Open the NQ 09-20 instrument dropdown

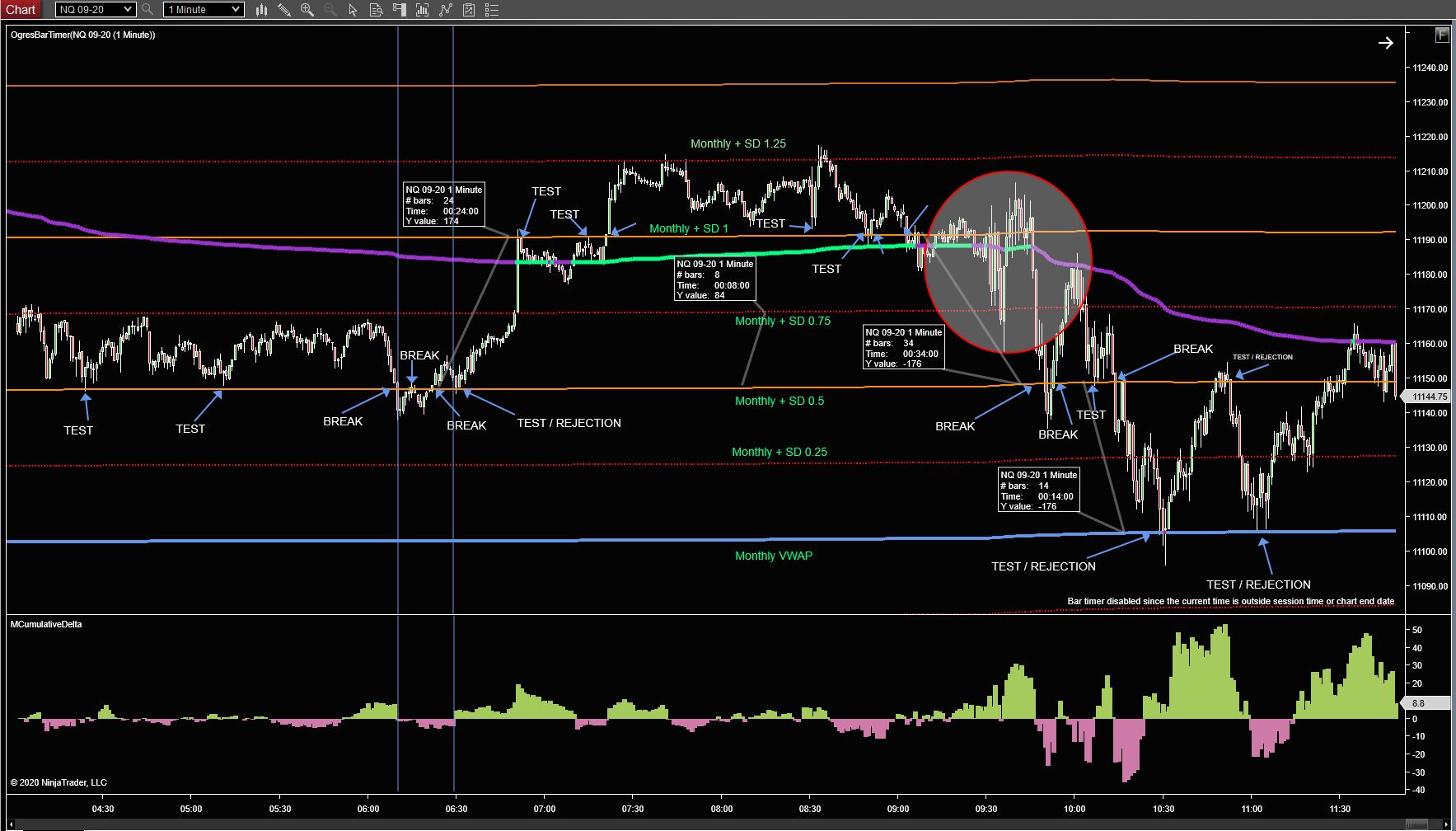pyautogui.click(x=96, y=9)
